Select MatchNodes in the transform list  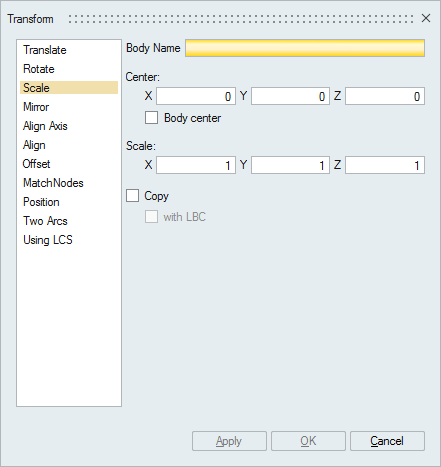point(69,183)
